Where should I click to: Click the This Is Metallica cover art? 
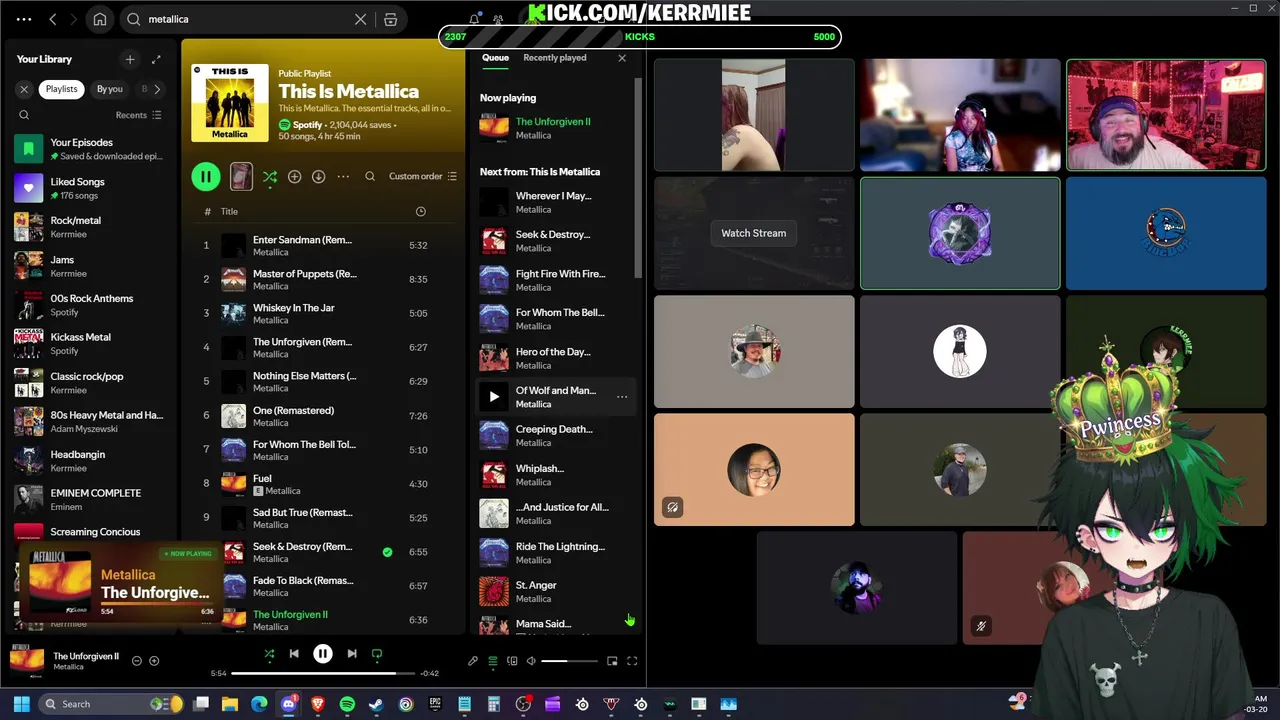[230, 103]
